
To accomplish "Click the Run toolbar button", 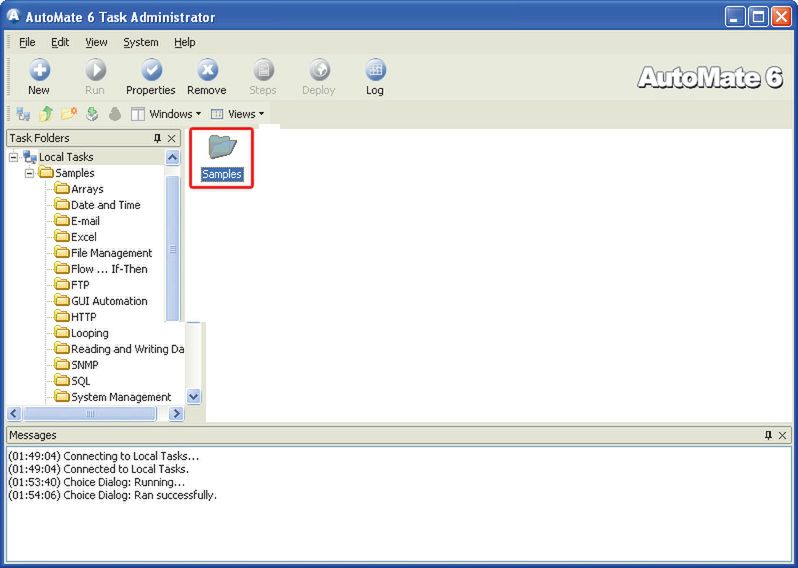I will pyautogui.click(x=95, y=77).
